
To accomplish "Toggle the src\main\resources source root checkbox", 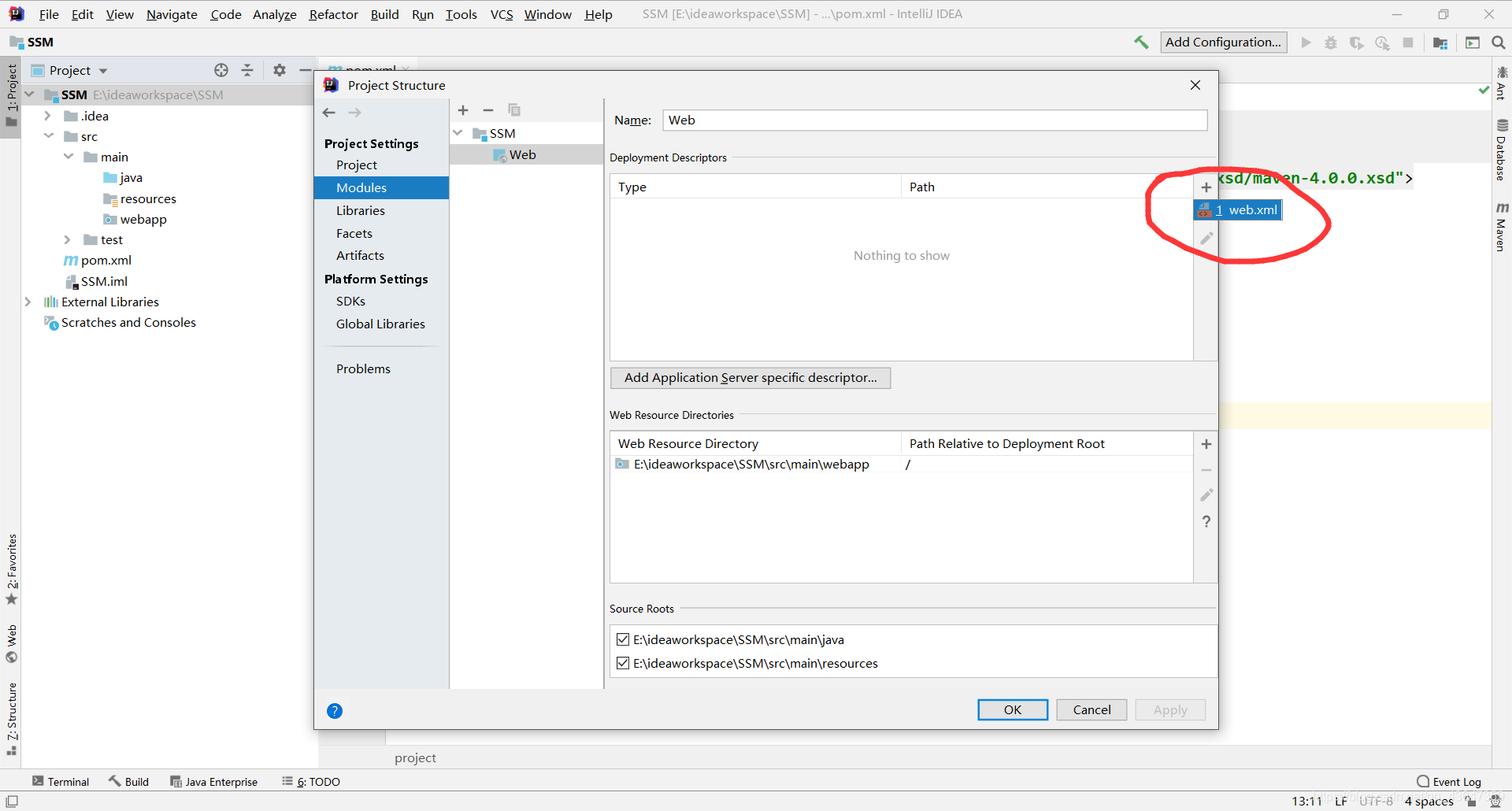I will [x=623, y=663].
